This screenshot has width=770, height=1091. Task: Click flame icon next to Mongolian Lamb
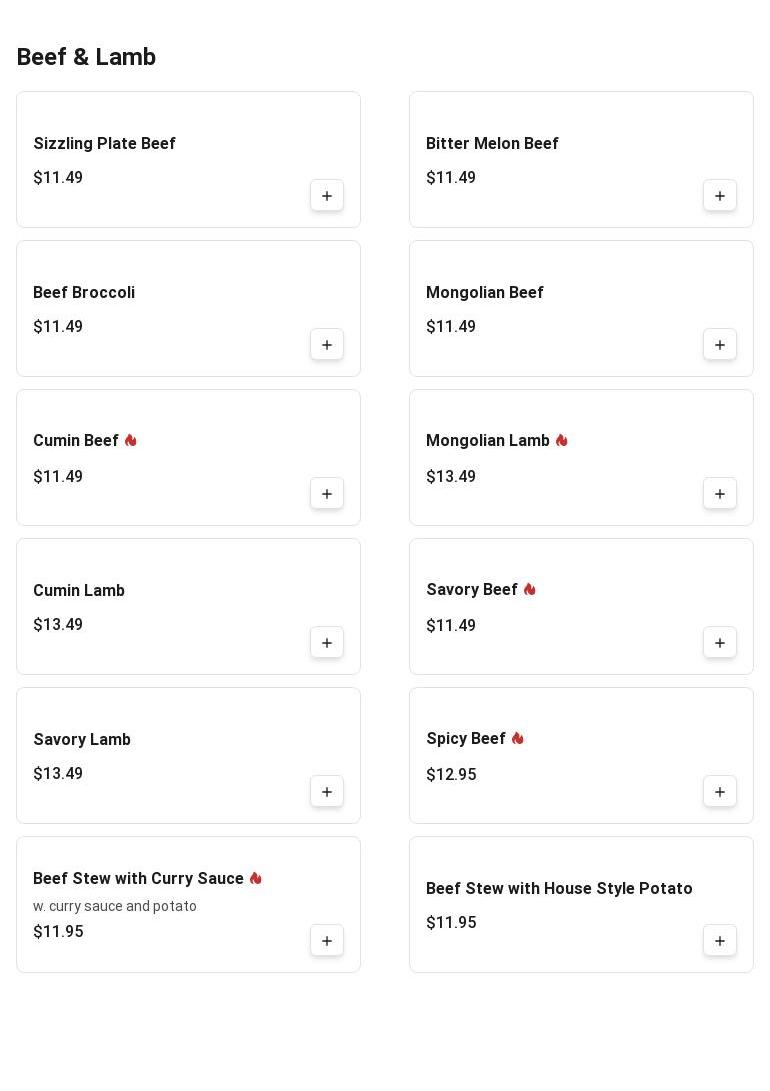pyautogui.click(x=561, y=441)
